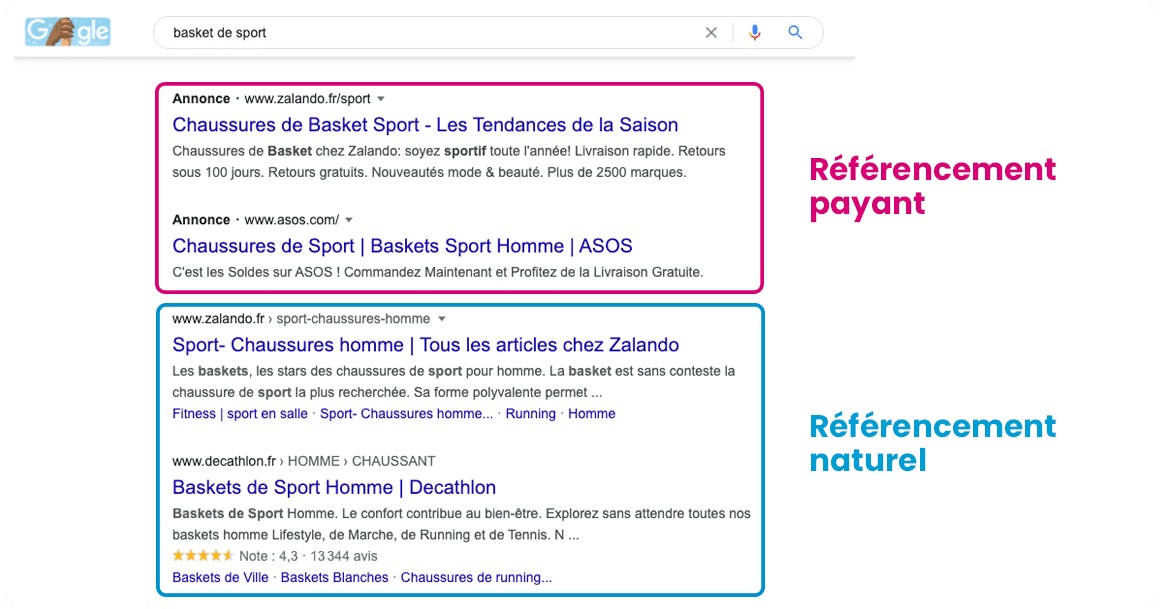Follow the 'Sport- Chaussures homme...' sitelink
Viewport: 1164px width, 609px height.
(406, 414)
